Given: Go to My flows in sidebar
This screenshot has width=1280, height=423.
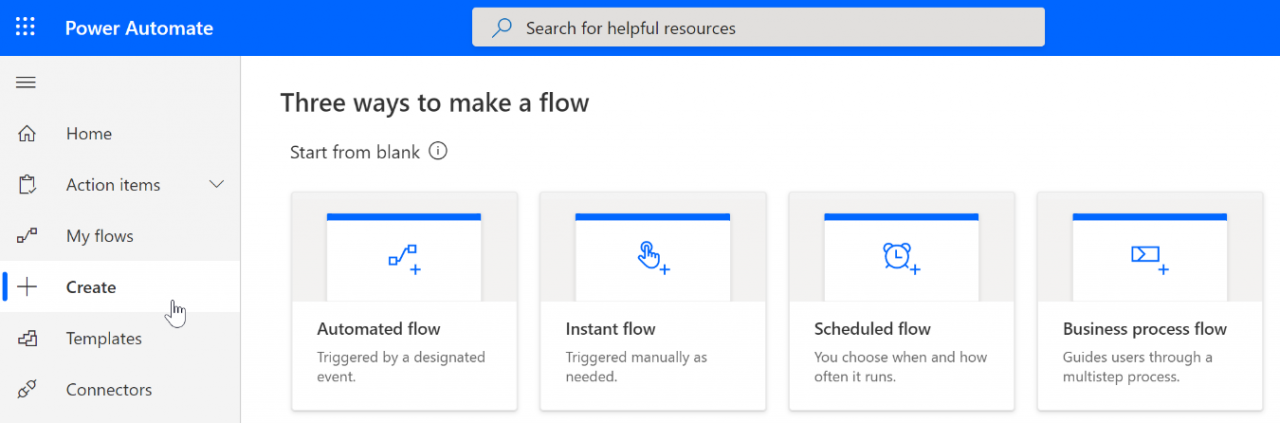Looking at the screenshot, I should point(100,236).
